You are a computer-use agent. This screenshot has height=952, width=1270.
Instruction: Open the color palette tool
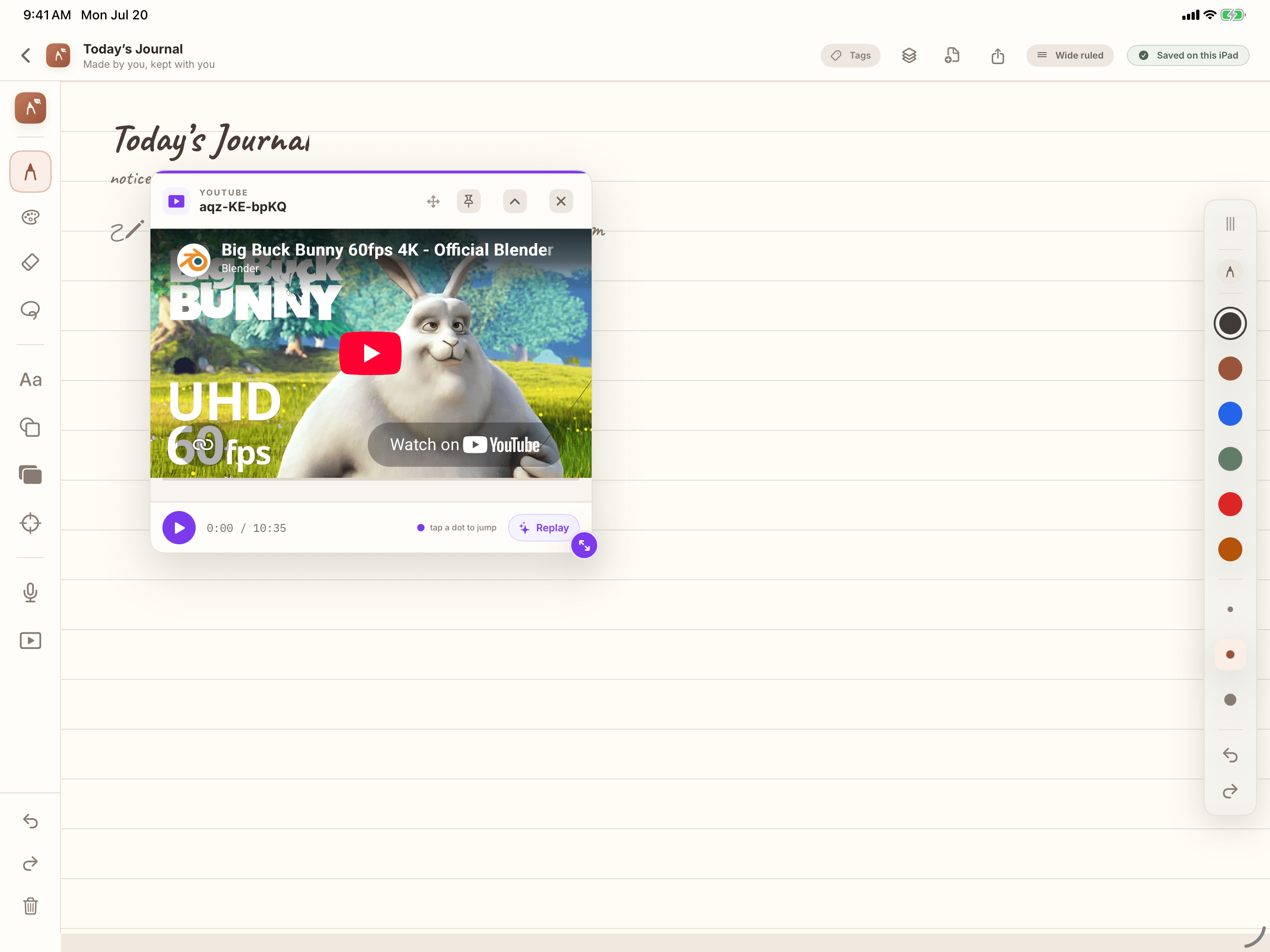pos(30,217)
